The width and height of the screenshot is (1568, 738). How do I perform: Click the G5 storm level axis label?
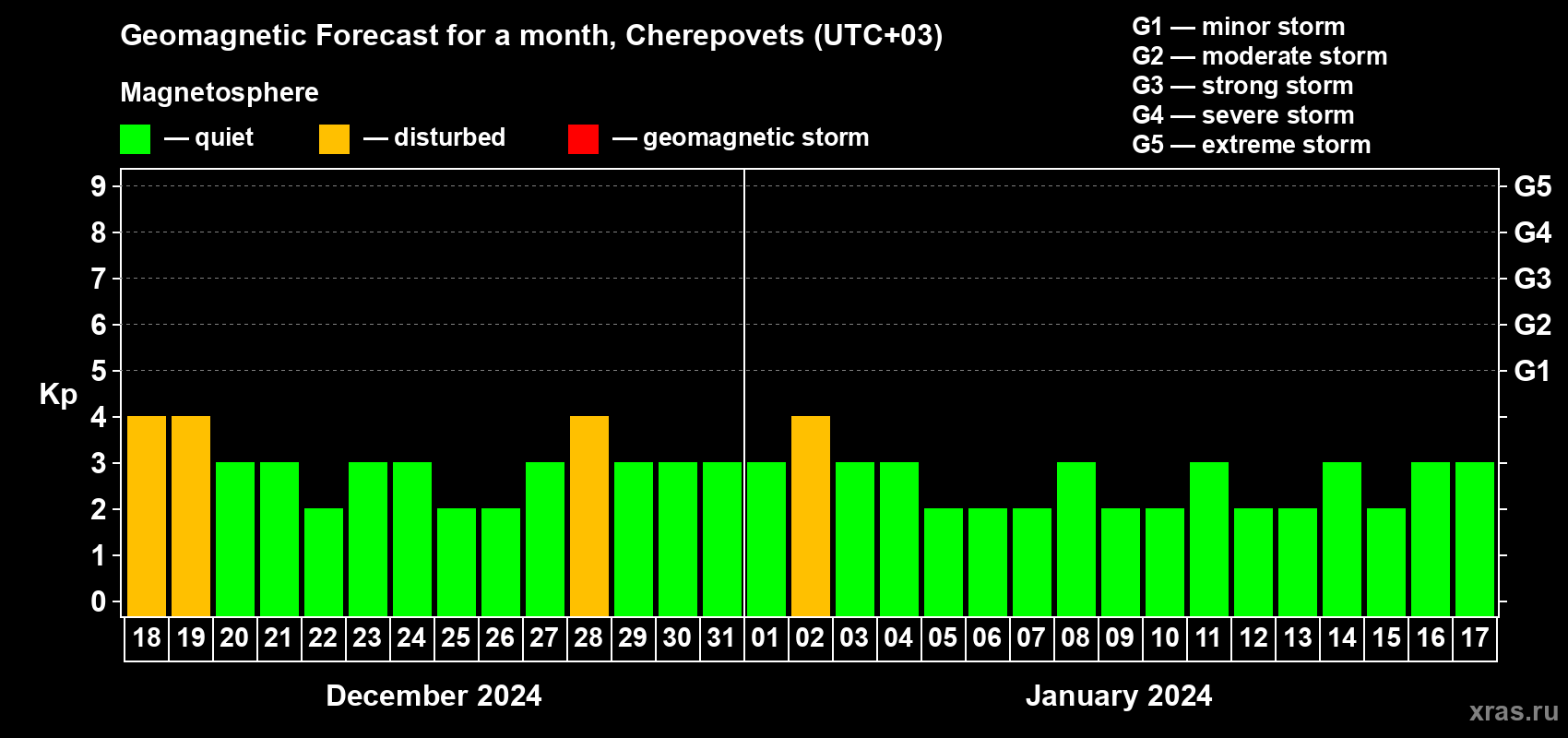pos(1533,186)
